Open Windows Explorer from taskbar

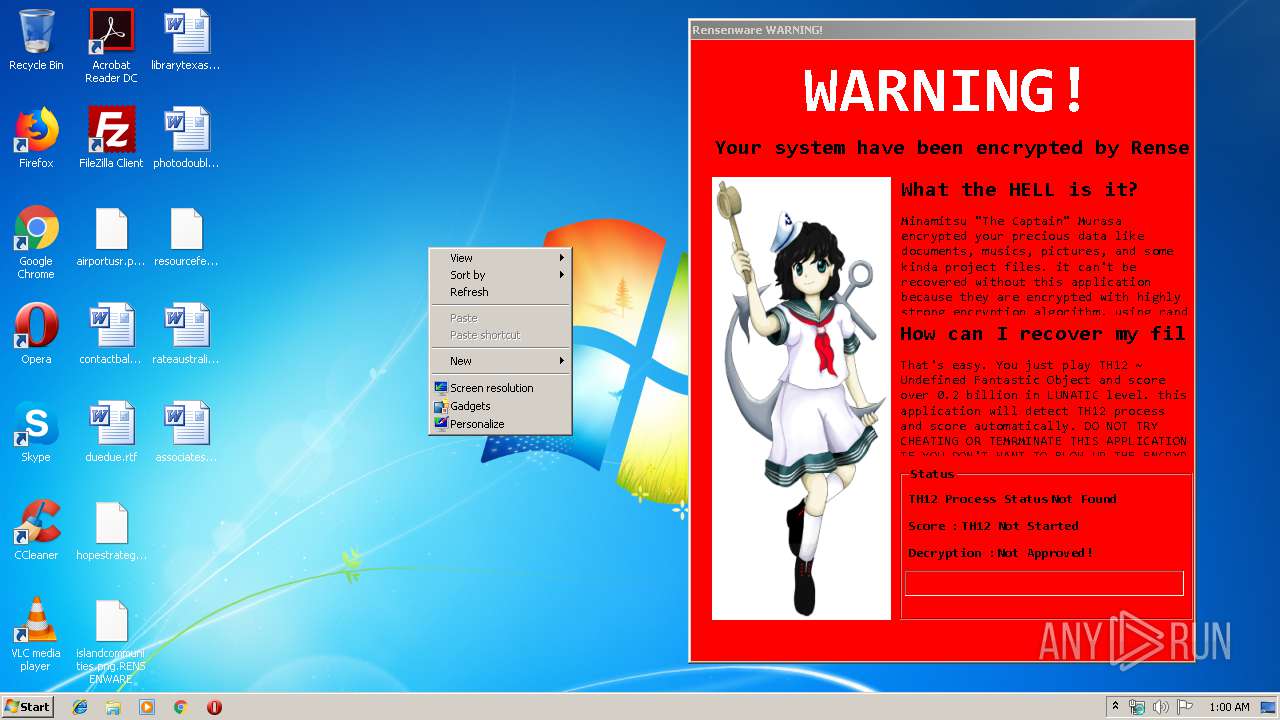coord(113,707)
